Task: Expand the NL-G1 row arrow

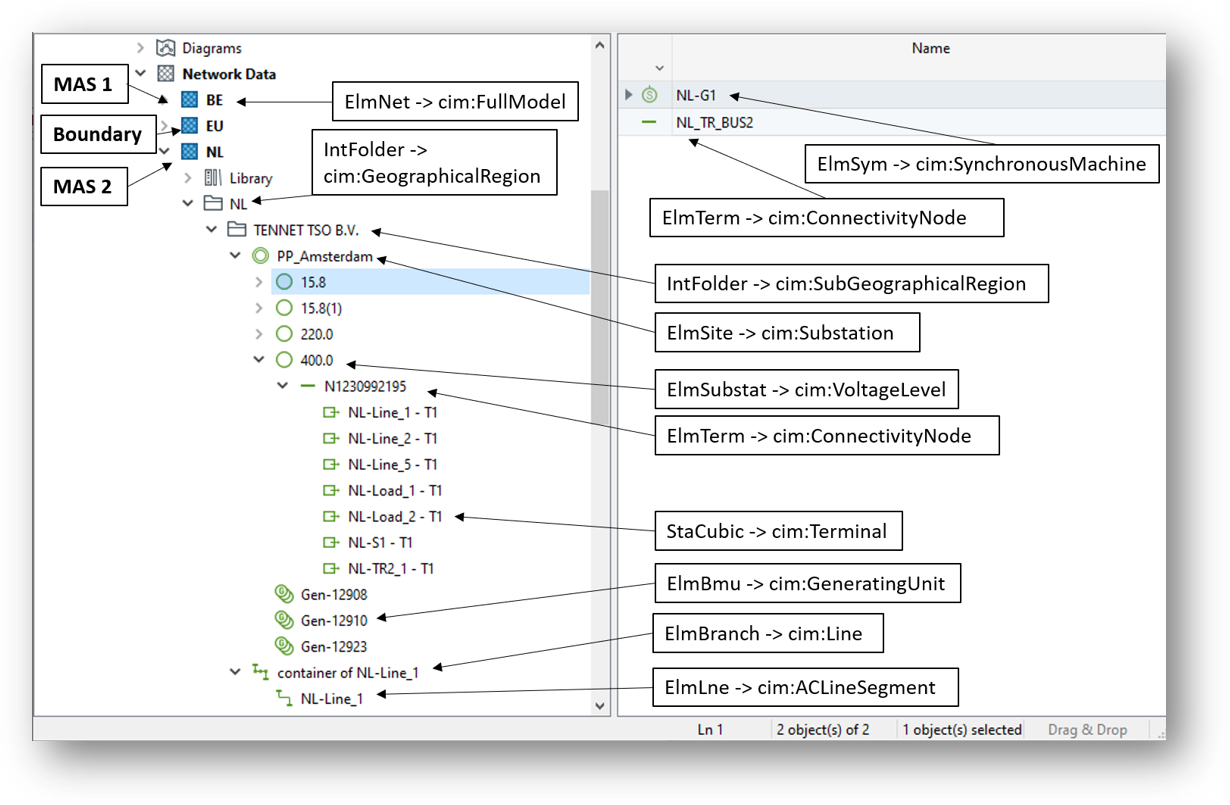Action: tap(628, 95)
